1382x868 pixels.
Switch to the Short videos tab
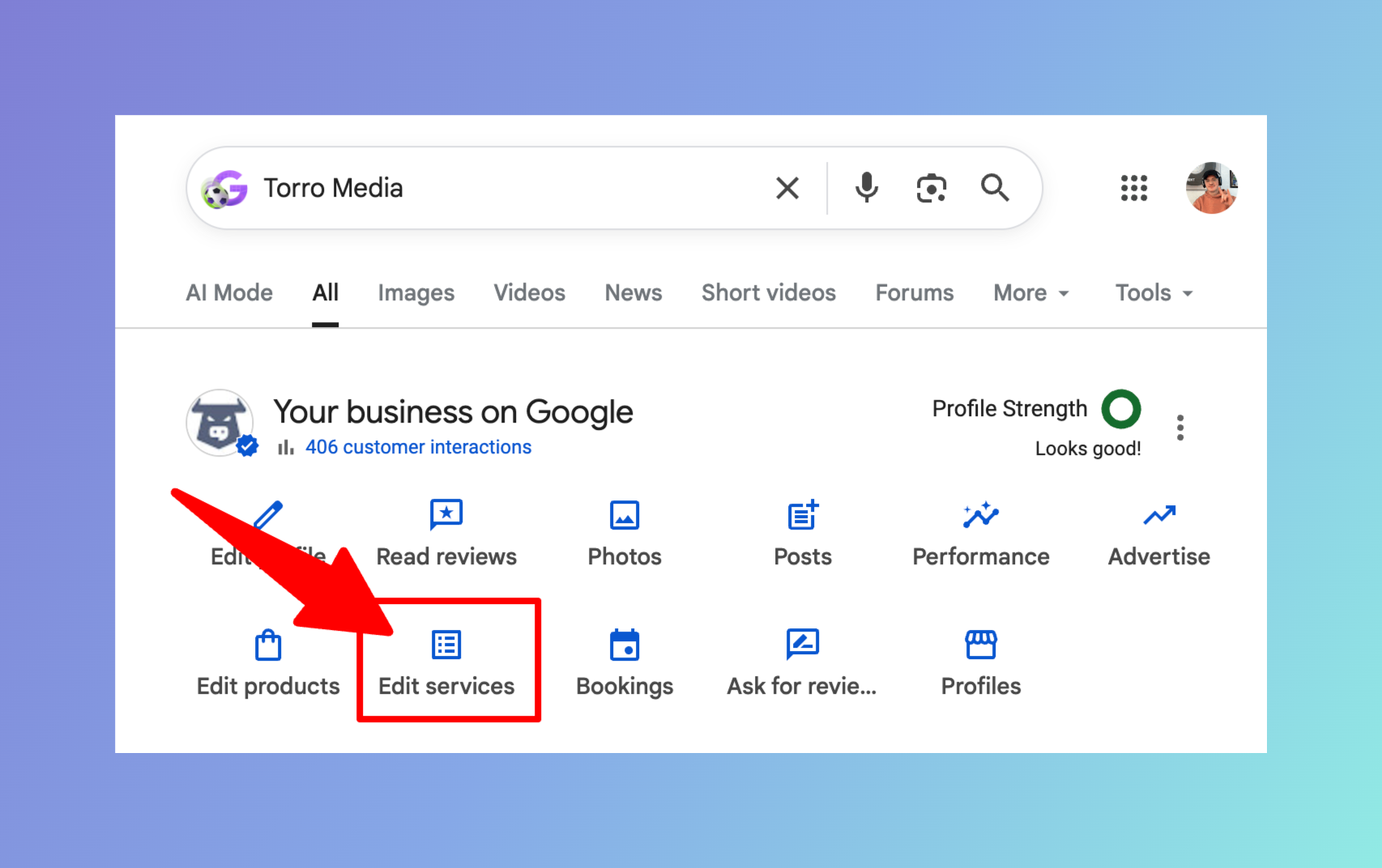[x=769, y=292]
